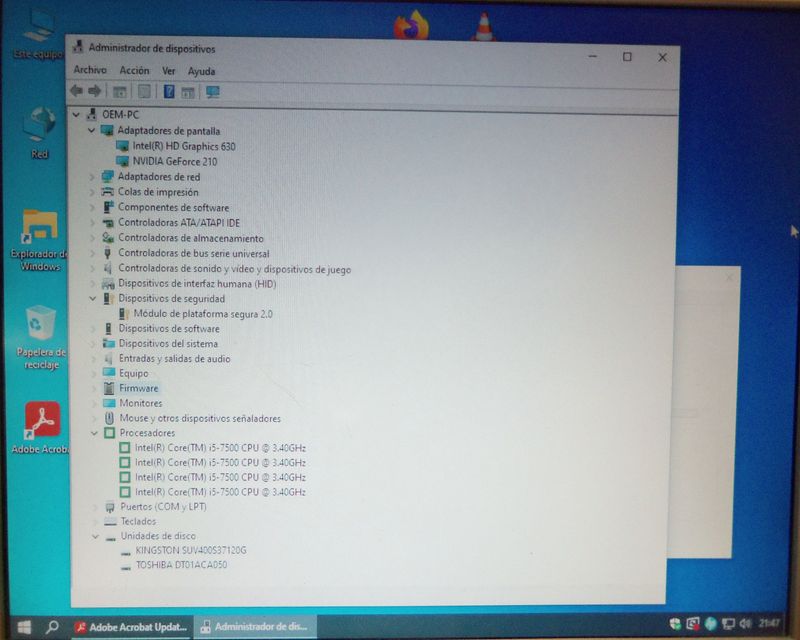Image resolution: width=800 pixels, height=640 pixels.
Task: Expand Adaptadores de red category
Action: coord(92,177)
